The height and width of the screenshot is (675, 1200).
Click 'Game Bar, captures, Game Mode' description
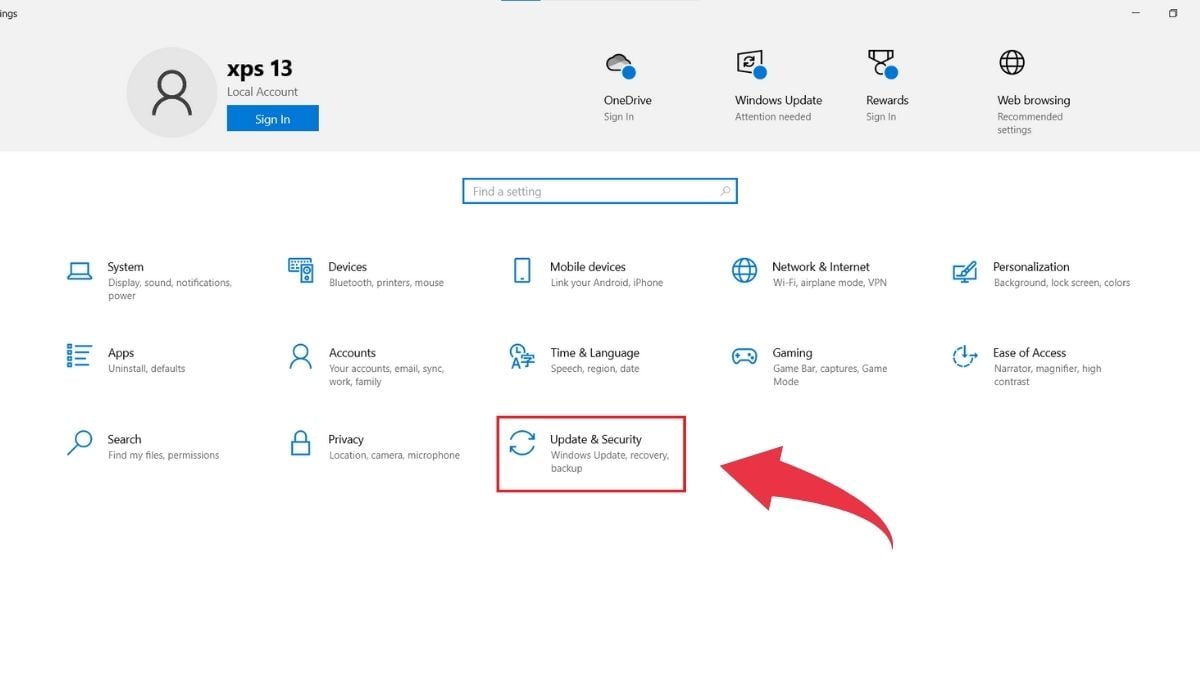click(830, 375)
